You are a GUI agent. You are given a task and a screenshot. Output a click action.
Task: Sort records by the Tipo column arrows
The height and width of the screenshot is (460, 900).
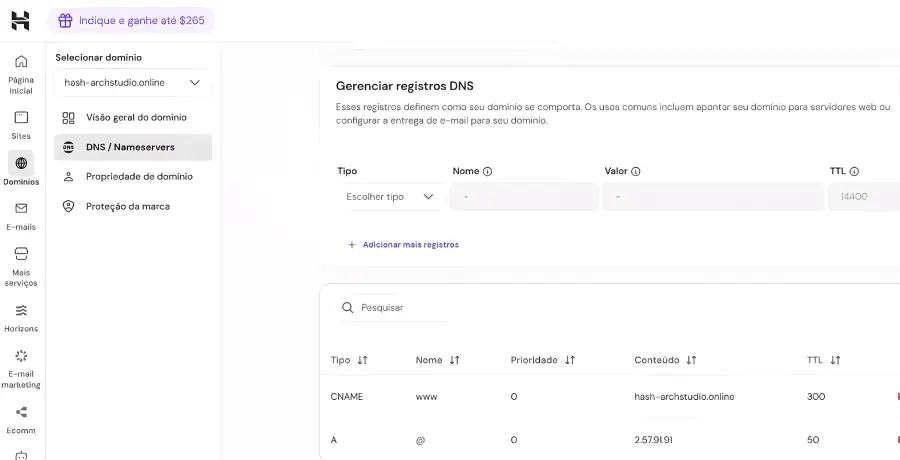tap(362, 360)
